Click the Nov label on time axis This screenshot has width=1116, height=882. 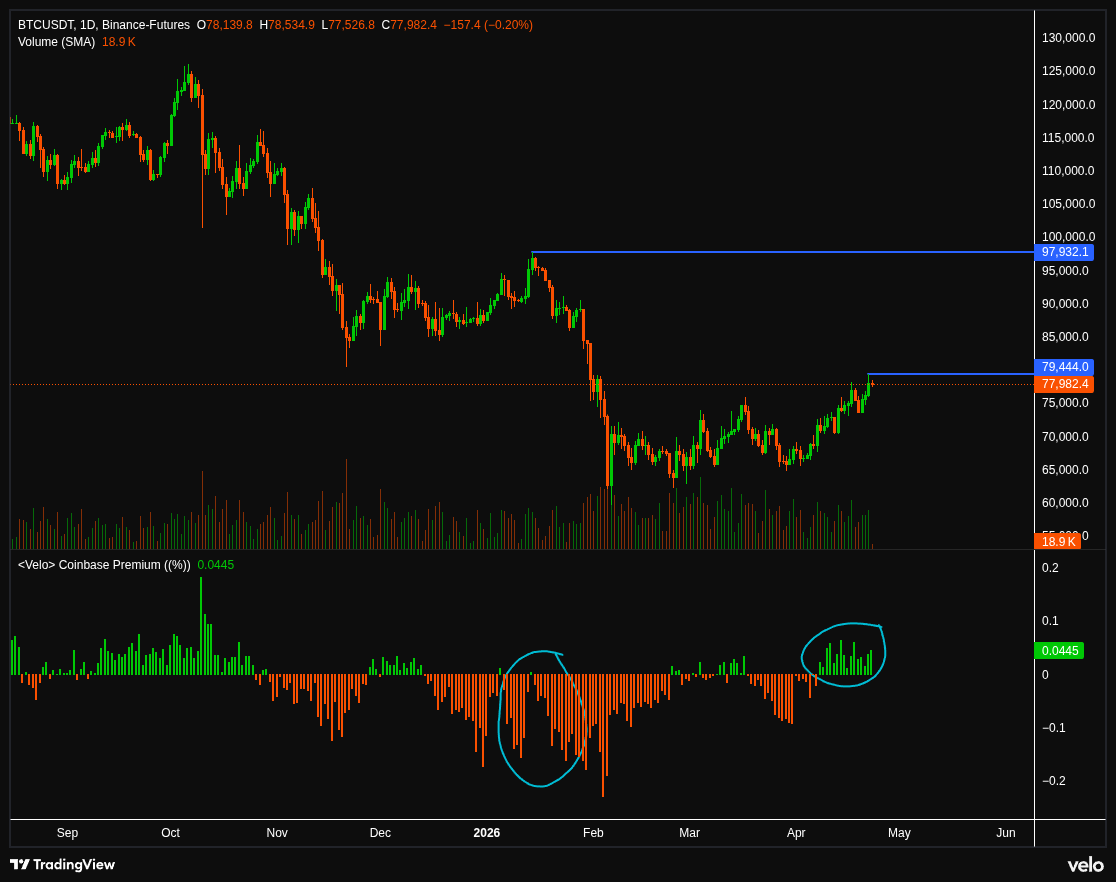[x=277, y=832]
